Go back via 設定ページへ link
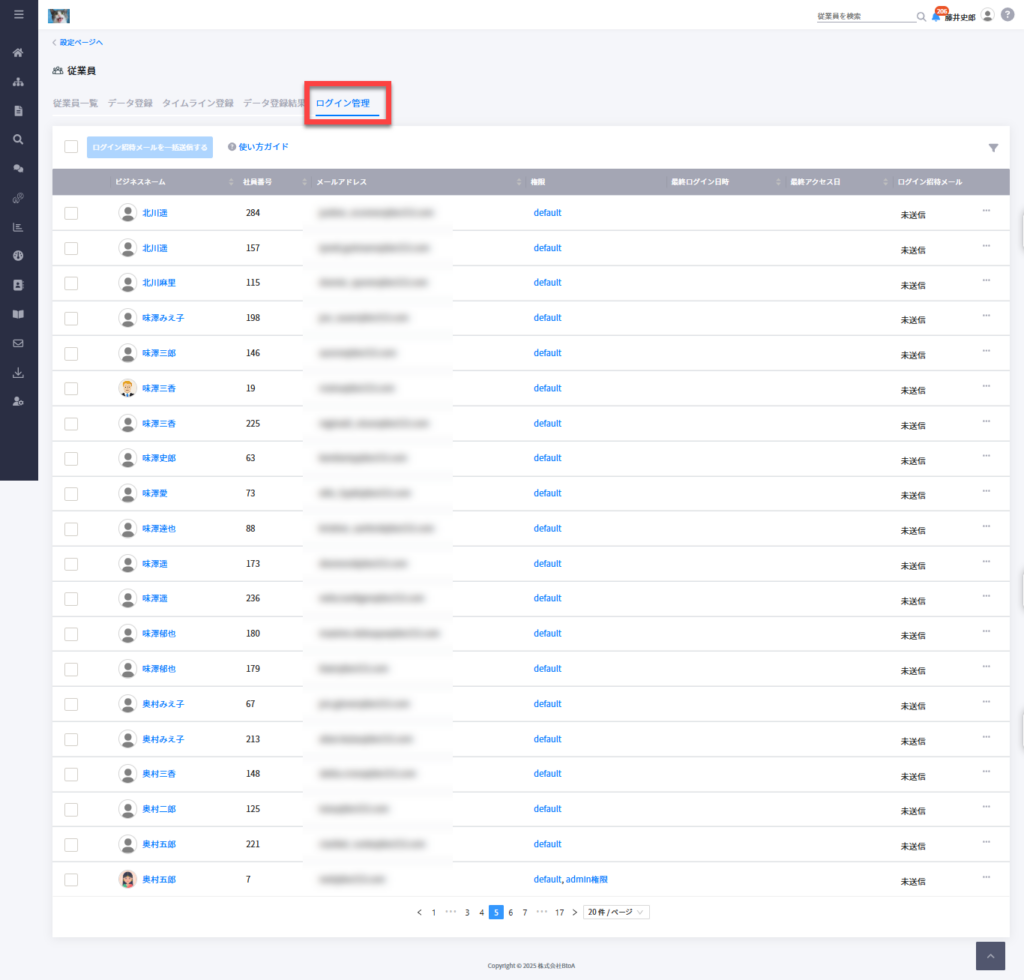 [x=77, y=42]
